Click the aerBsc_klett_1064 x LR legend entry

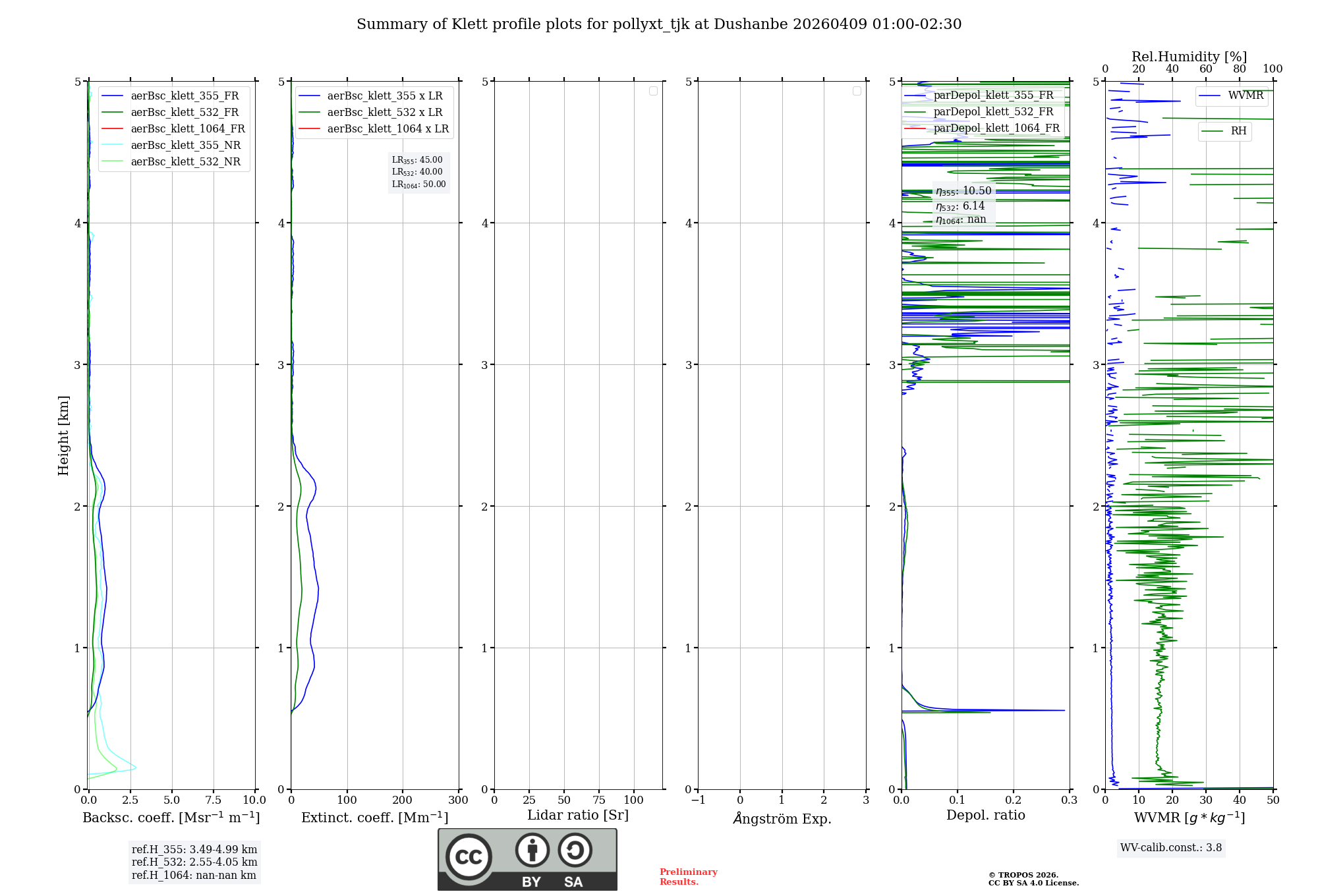[x=387, y=129]
